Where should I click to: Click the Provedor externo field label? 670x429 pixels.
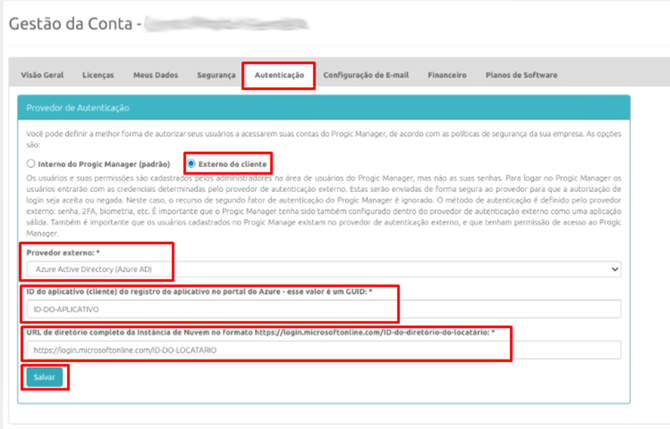point(63,253)
